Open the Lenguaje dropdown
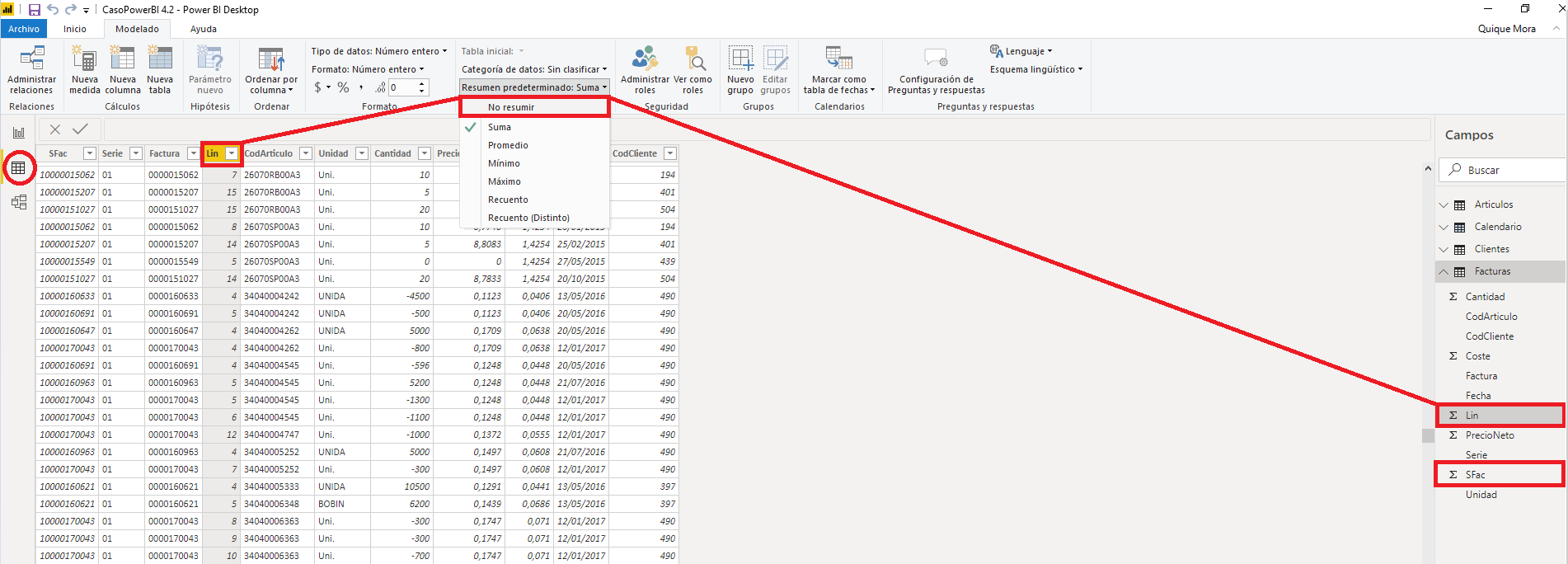 click(x=1021, y=51)
